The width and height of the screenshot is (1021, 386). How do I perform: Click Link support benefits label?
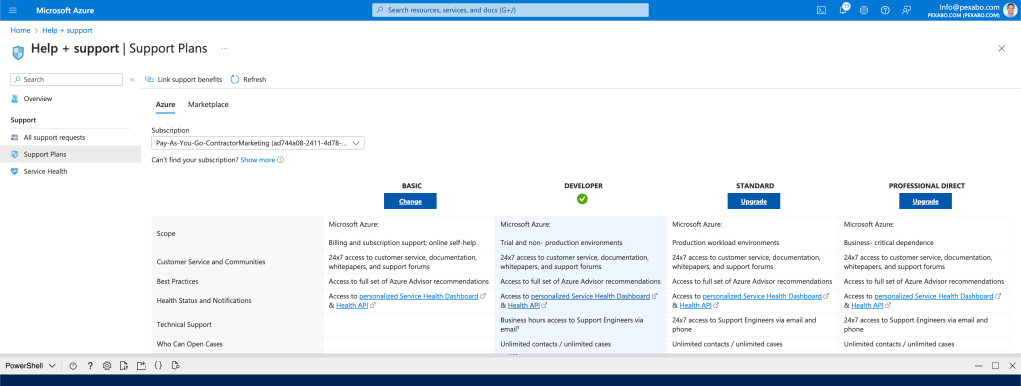click(x=189, y=79)
